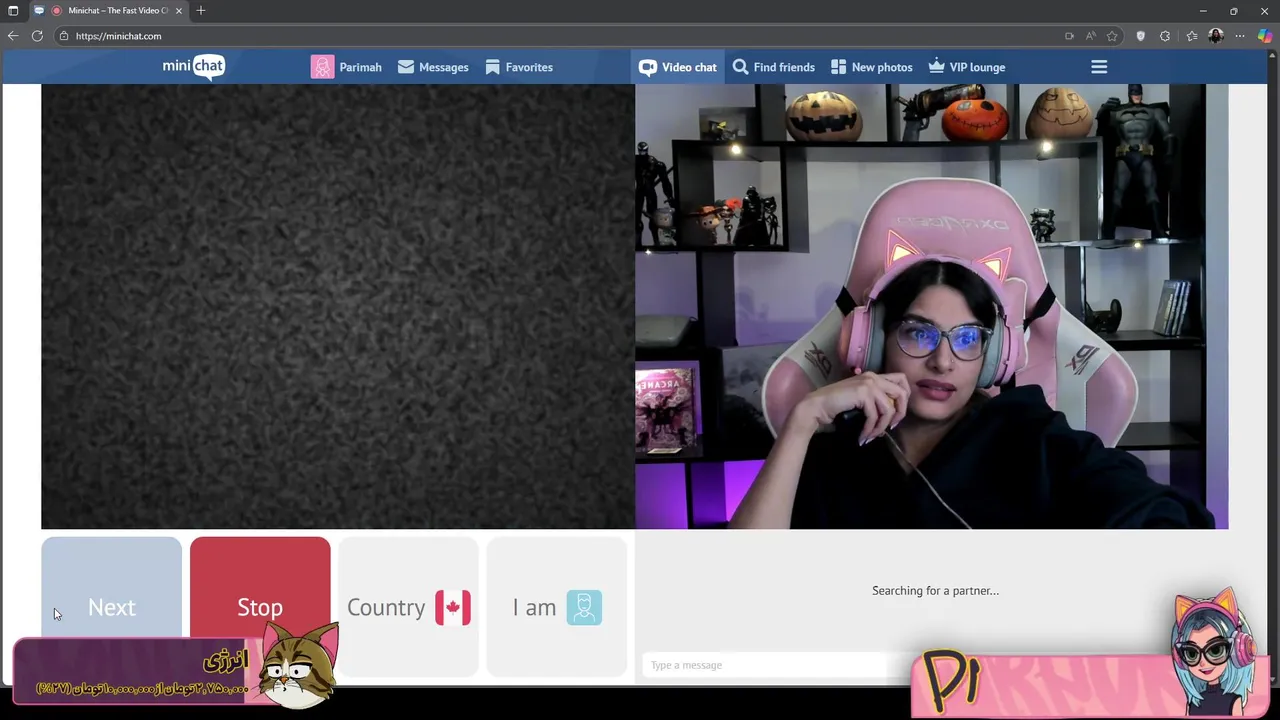The width and height of the screenshot is (1280, 720).
Task: Open the Country selector with Canada flag
Action: click(408, 607)
